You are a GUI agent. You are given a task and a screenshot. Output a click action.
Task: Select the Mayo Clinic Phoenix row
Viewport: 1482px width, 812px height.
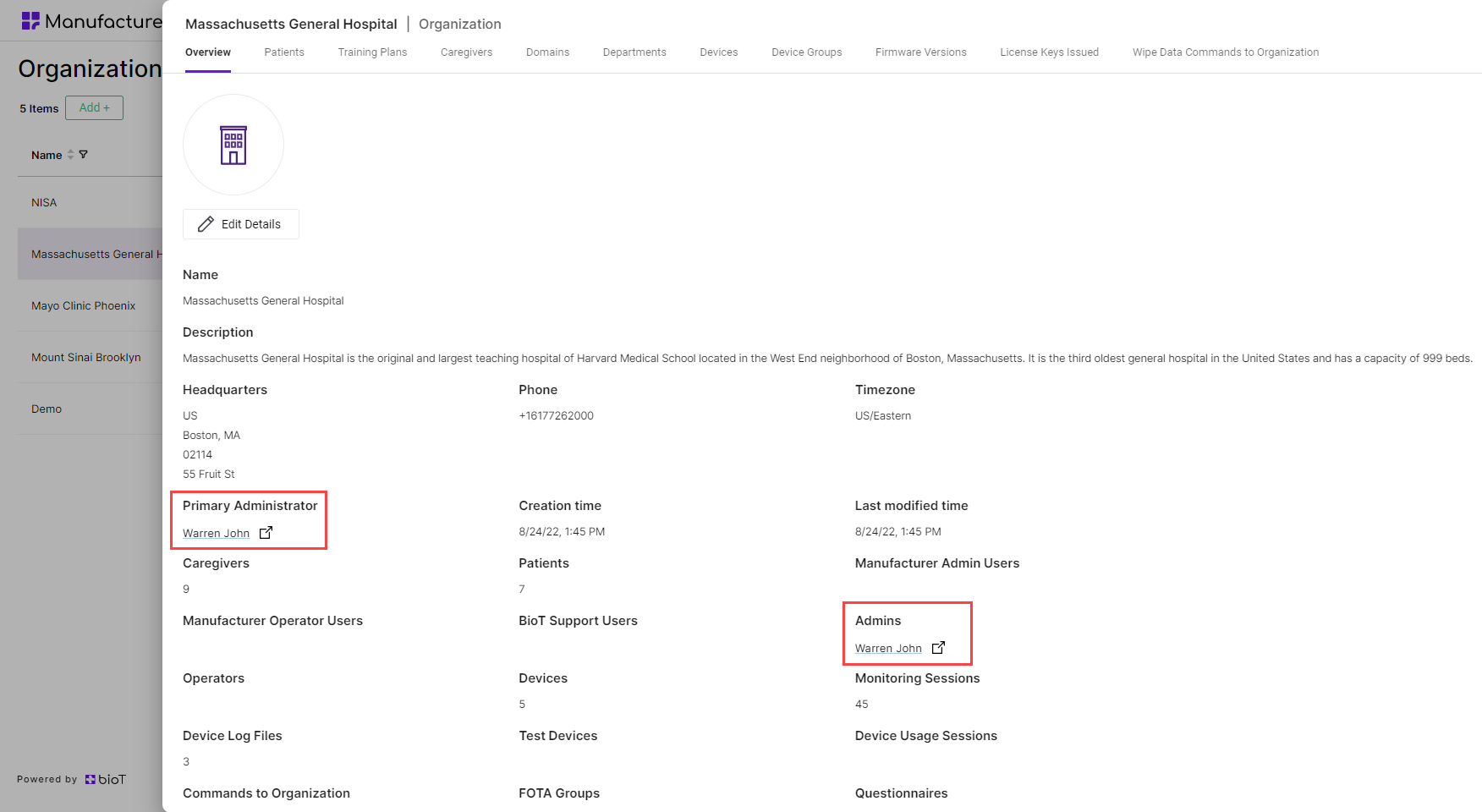tap(90, 305)
